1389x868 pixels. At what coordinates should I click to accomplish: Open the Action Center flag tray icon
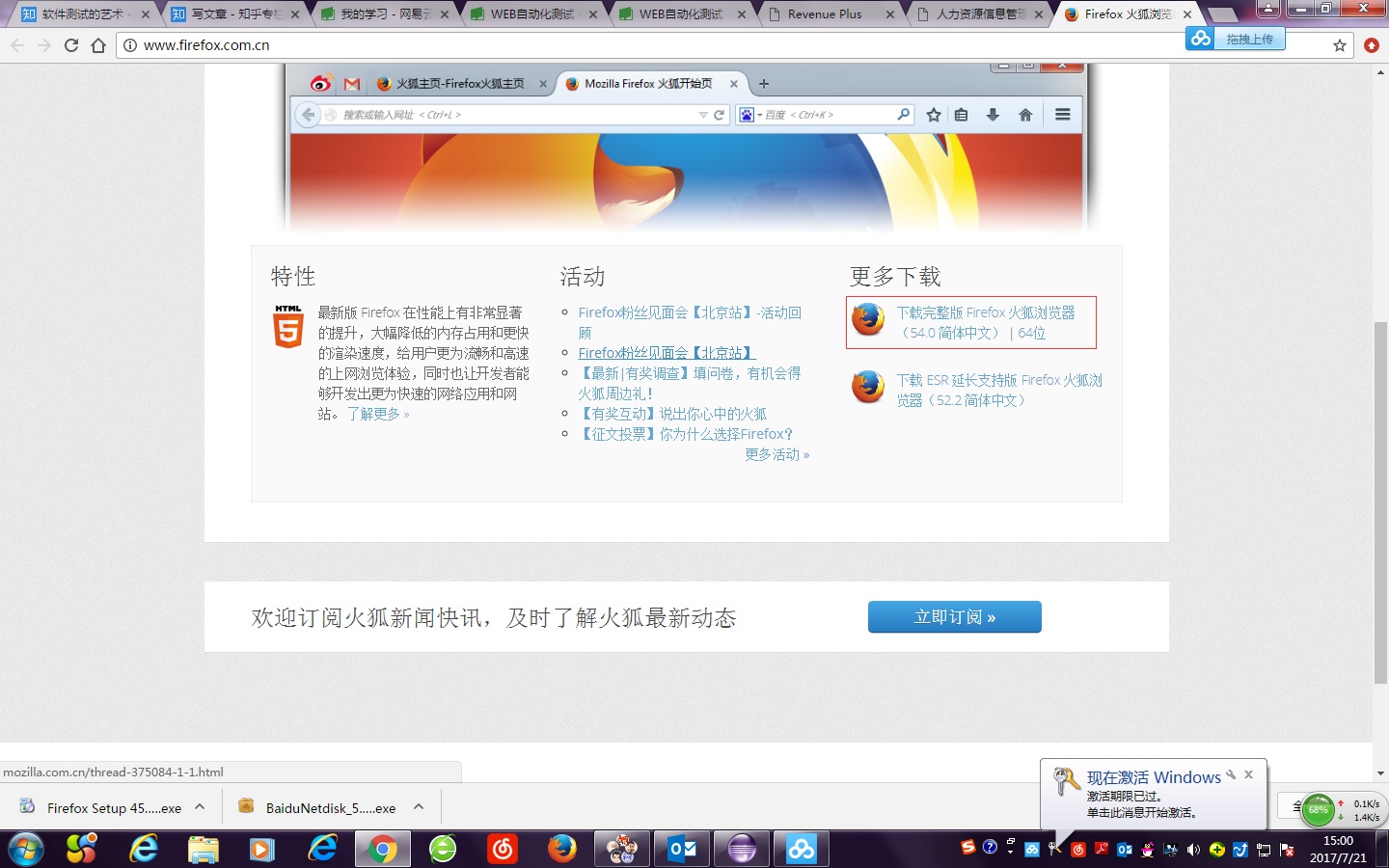pyautogui.click(x=1287, y=850)
